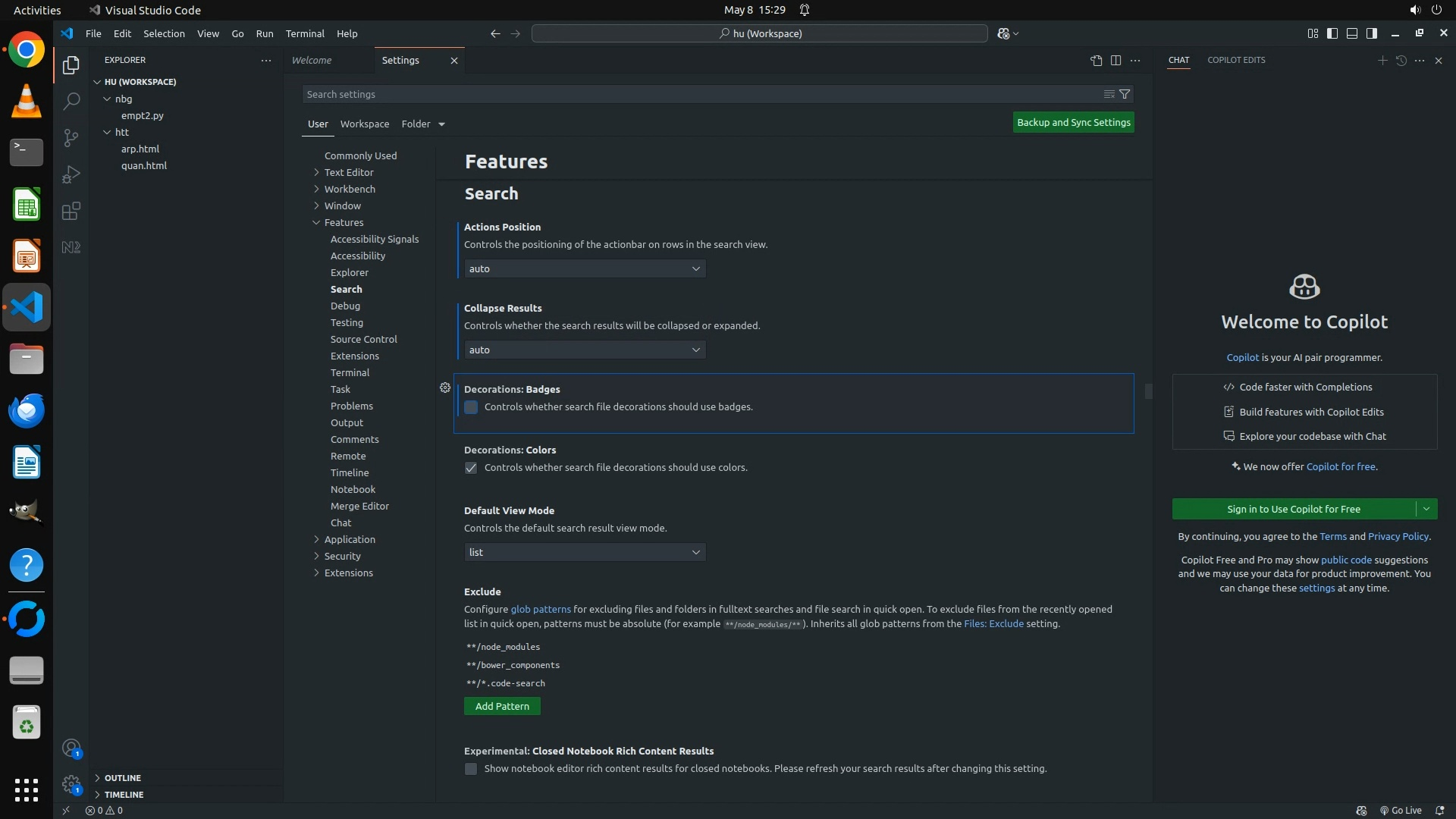Viewport: 1456px width, 819px height.
Task: Click the Add Pattern button
Action: coord(502,707)
